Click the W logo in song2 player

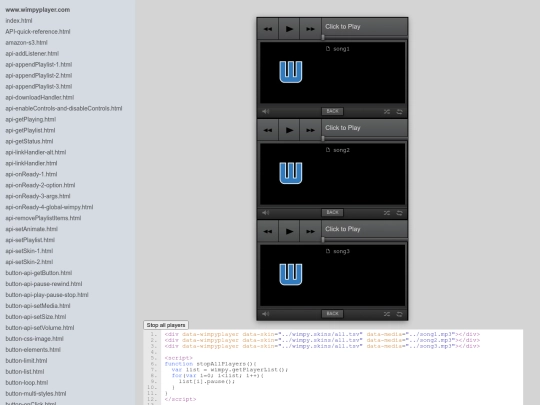(x=291, y=173)
